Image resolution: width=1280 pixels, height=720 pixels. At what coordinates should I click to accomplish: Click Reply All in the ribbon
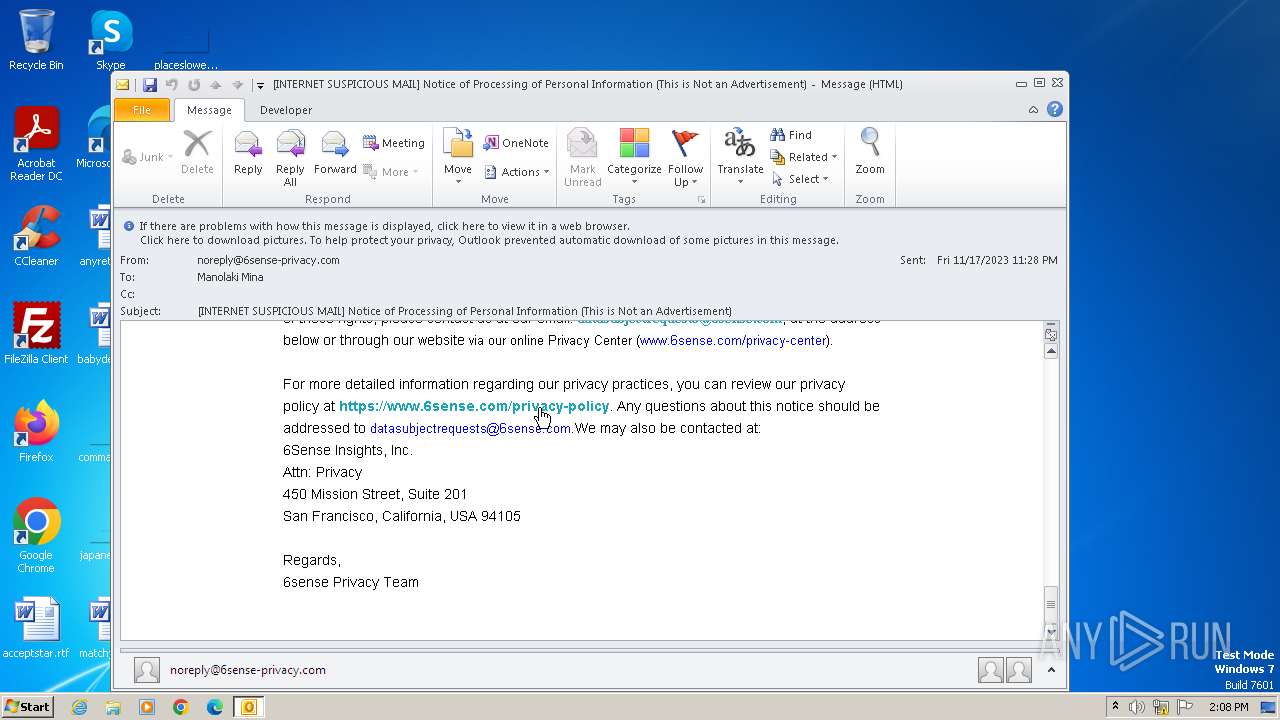click(x=290, y=158)
